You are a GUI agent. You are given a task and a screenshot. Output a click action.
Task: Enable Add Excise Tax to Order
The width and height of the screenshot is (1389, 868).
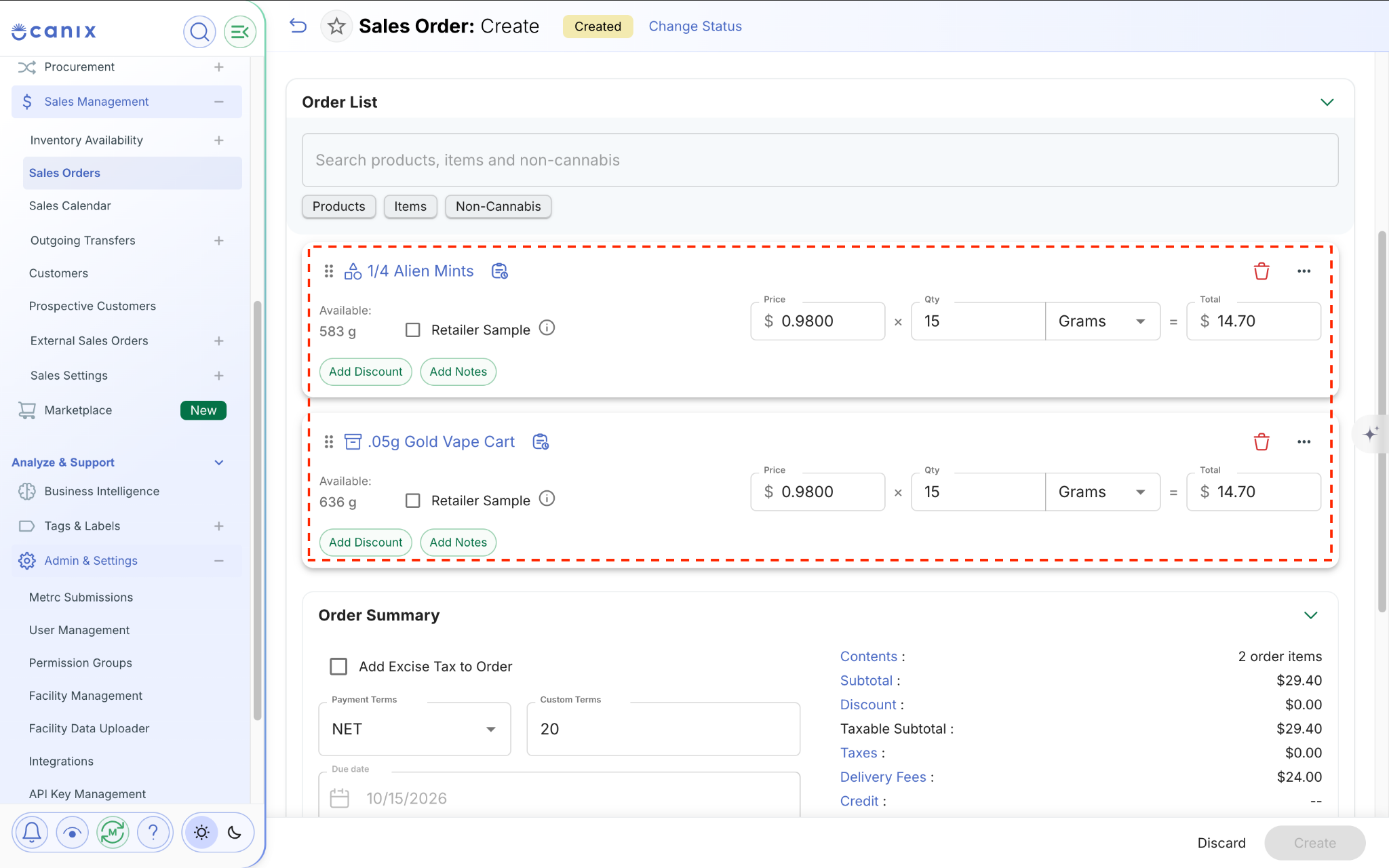pyautogui.click(x=338, y=667)
